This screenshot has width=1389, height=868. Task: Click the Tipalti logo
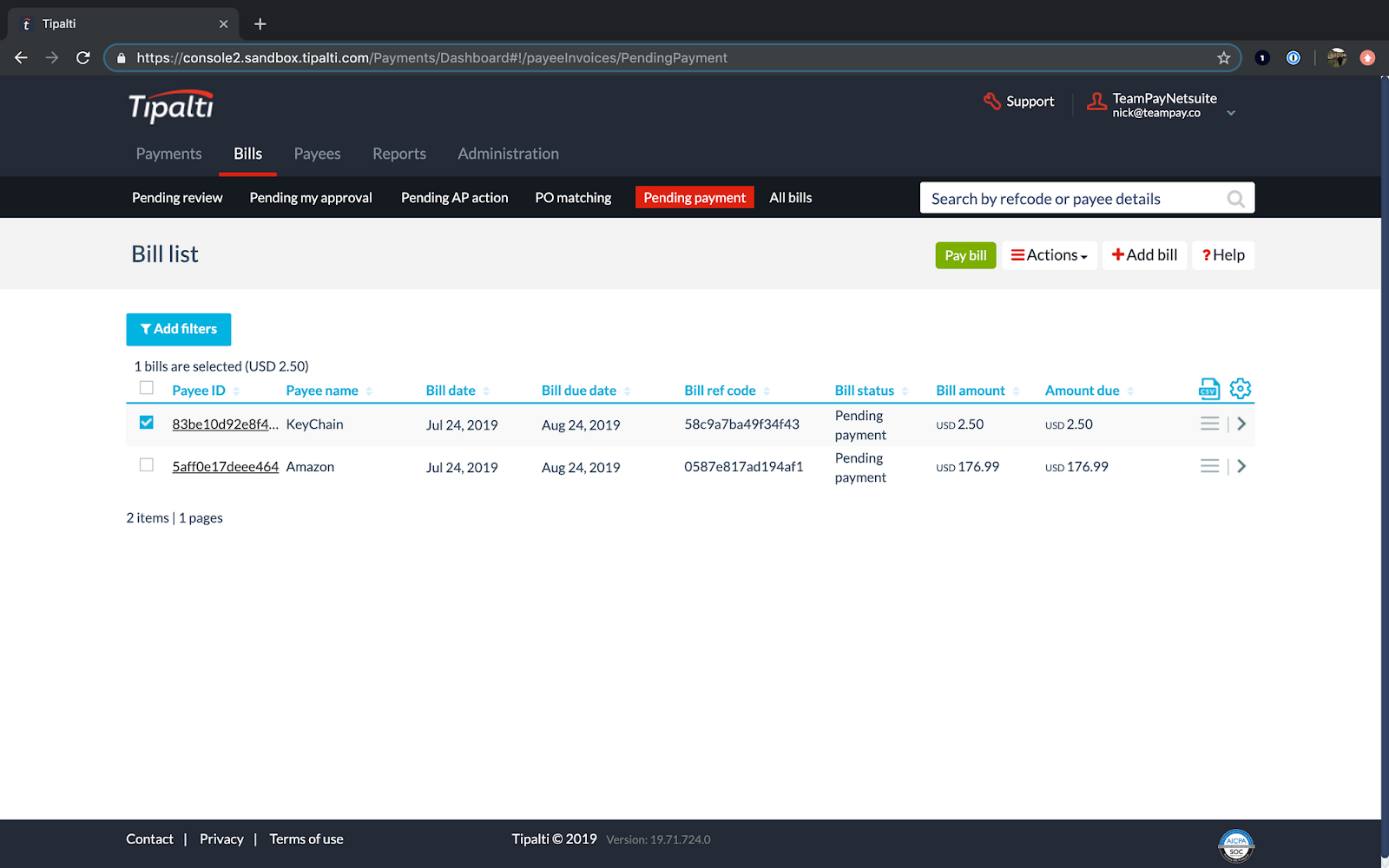[171, 107]
